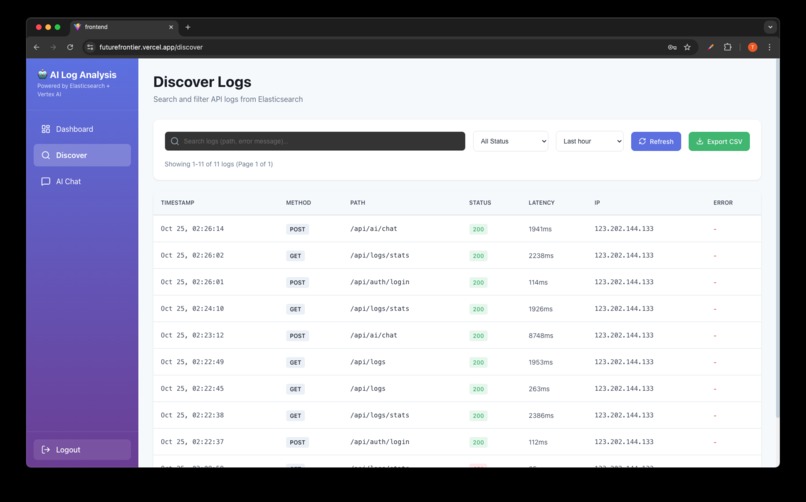The image size is (806, 502).
Task: Click timestamp Oct 25, 02:24:10
Action: pos(192,309)
